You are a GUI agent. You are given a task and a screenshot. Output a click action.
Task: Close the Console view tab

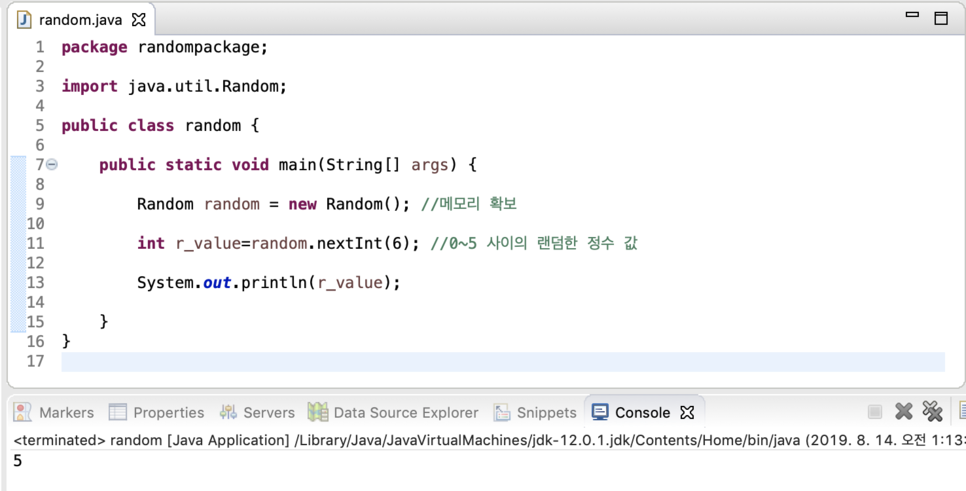coord(687,412)
